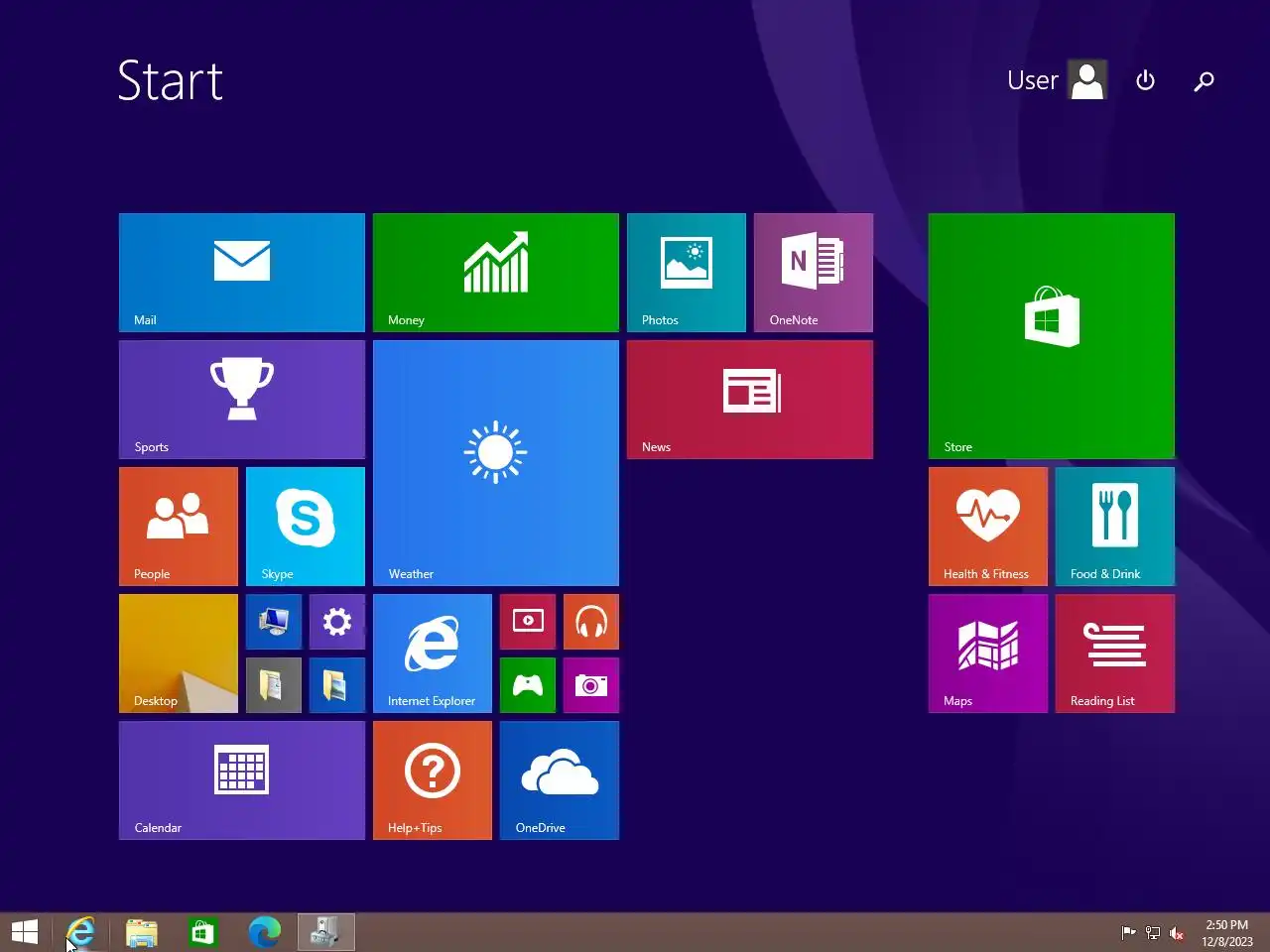Open the Camera small tile
This screenshot has width=1270, height=952.
point(591,685)
